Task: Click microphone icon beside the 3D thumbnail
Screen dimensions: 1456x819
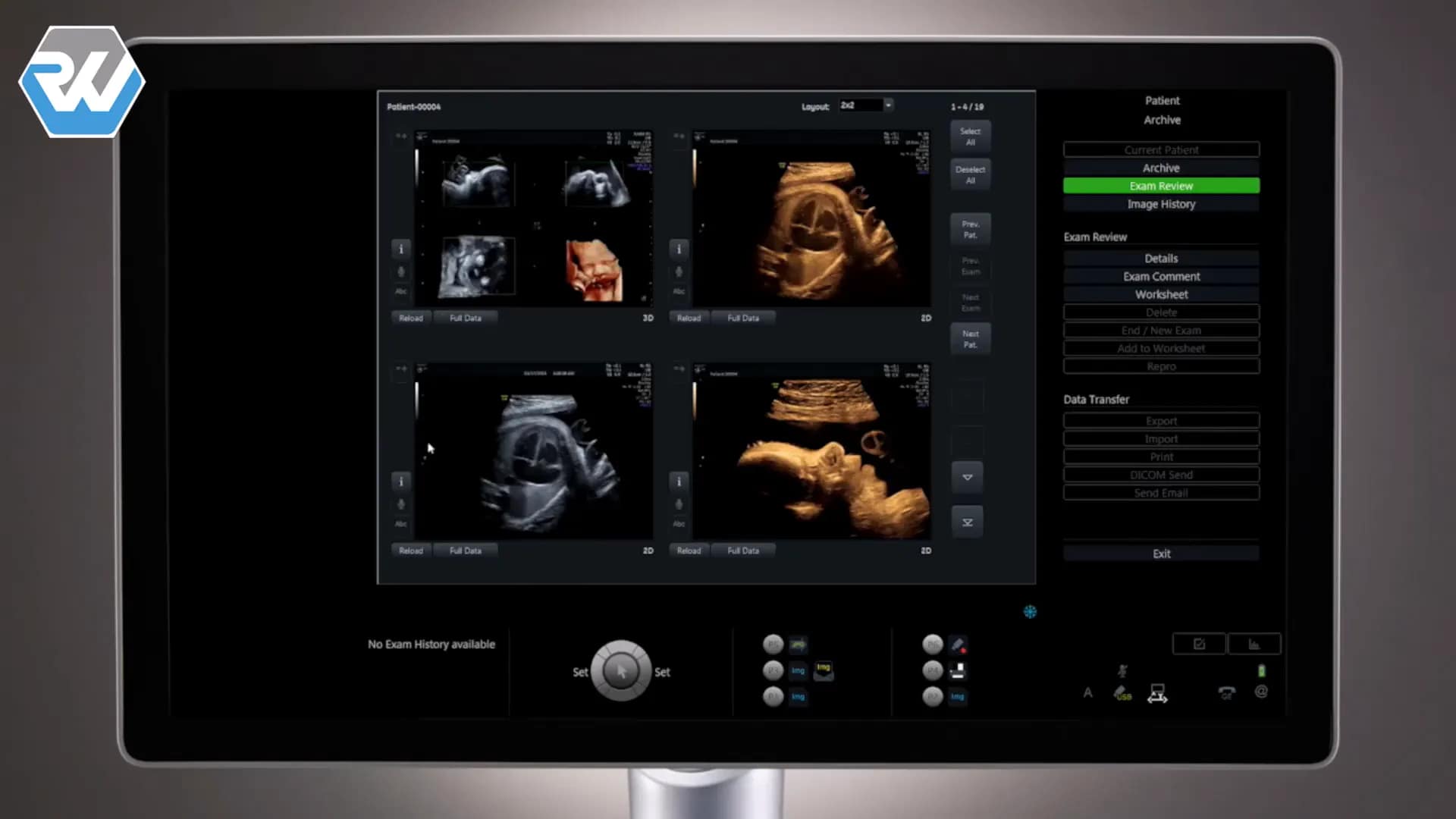Action: coord(401,271)
